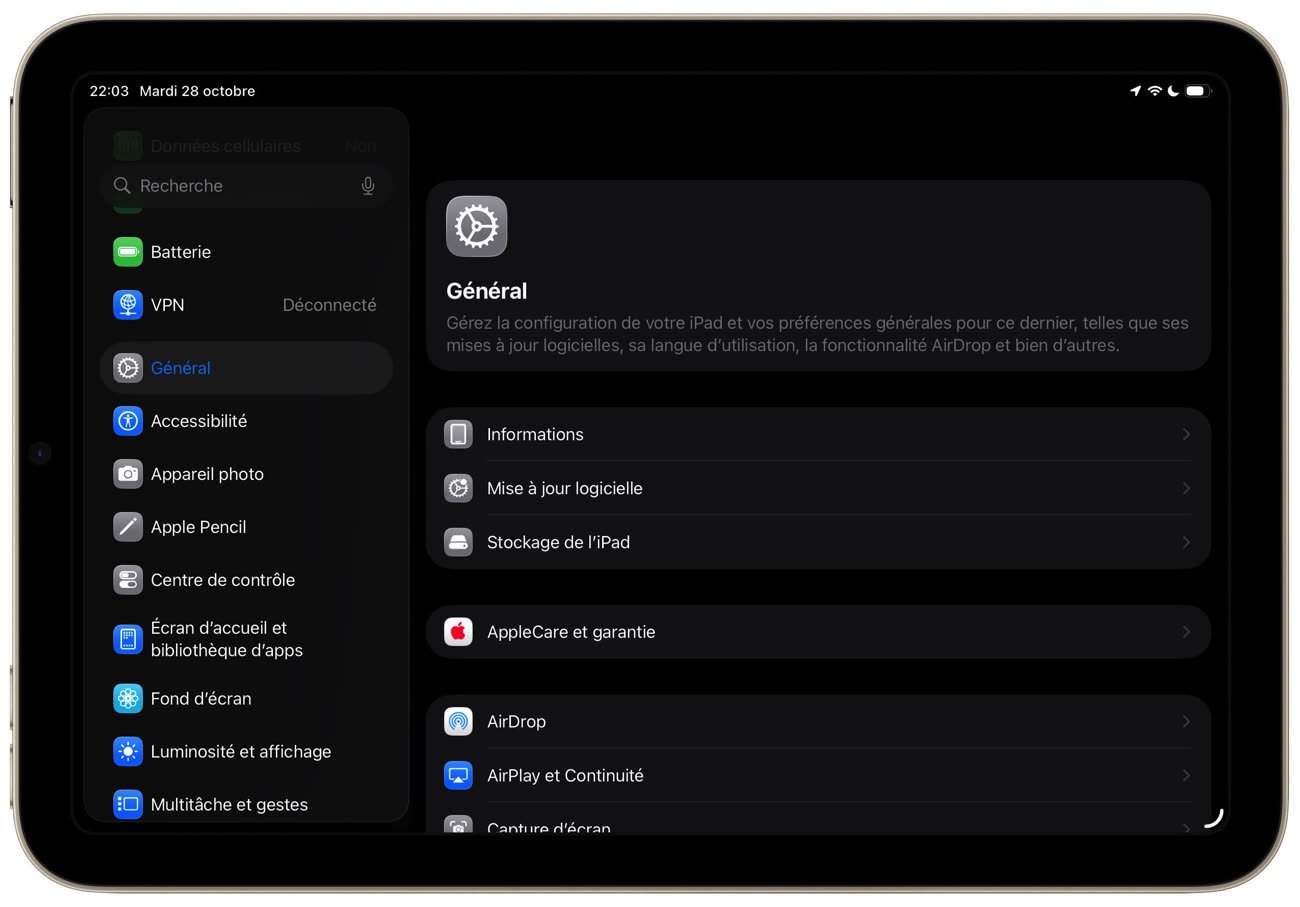
Task: Tap the AirDrop icon
Action: (458, 722)
